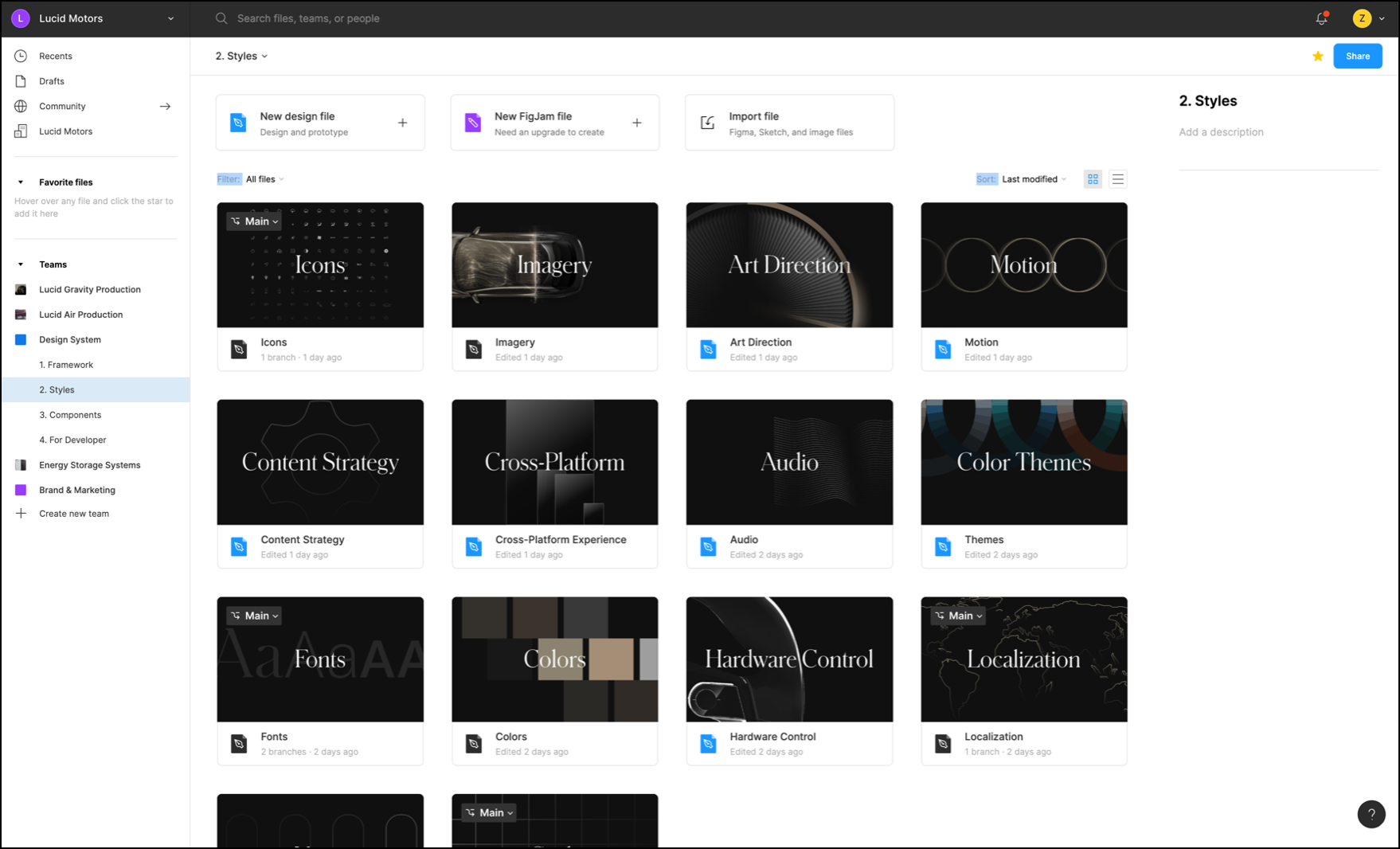Go to Drafts
Image resolution: width=1400 pixels, height=849 pixels.
(52, 81)
